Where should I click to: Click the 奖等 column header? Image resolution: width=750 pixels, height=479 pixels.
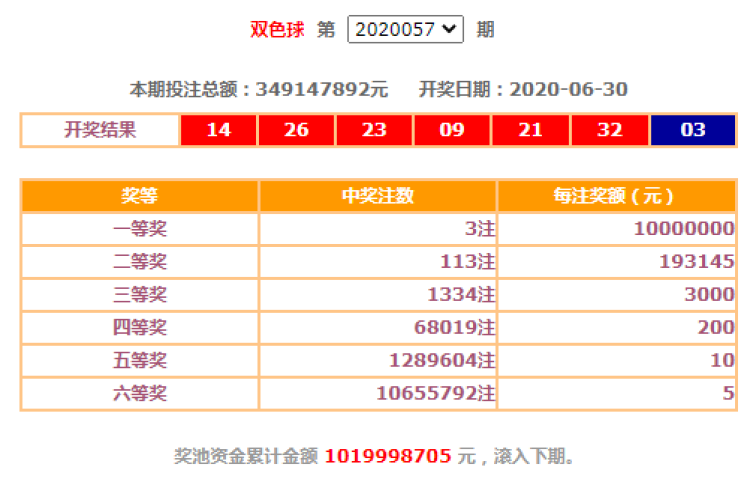point(140,196)
